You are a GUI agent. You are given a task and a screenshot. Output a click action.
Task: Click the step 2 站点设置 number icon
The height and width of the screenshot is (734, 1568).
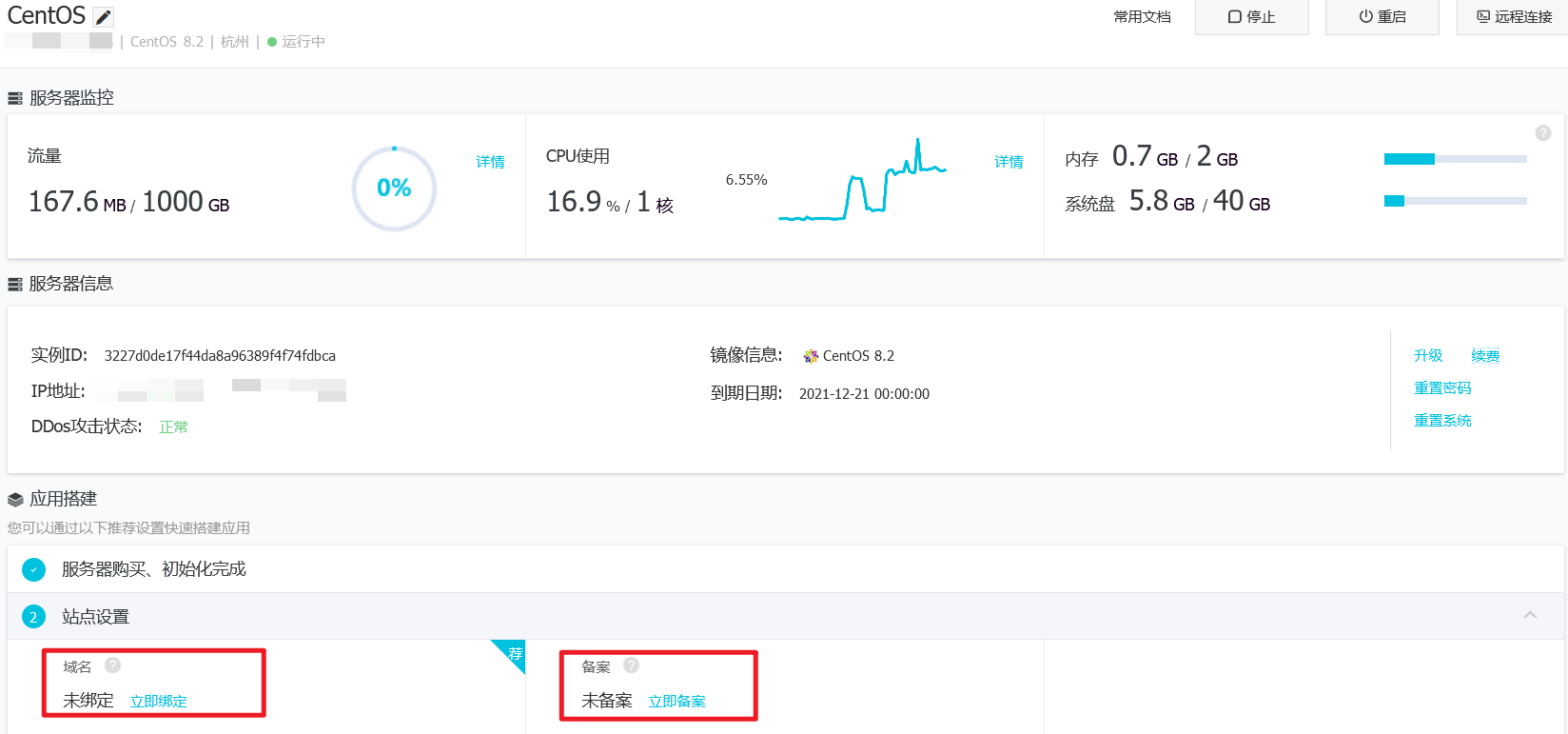pos(33,617)
